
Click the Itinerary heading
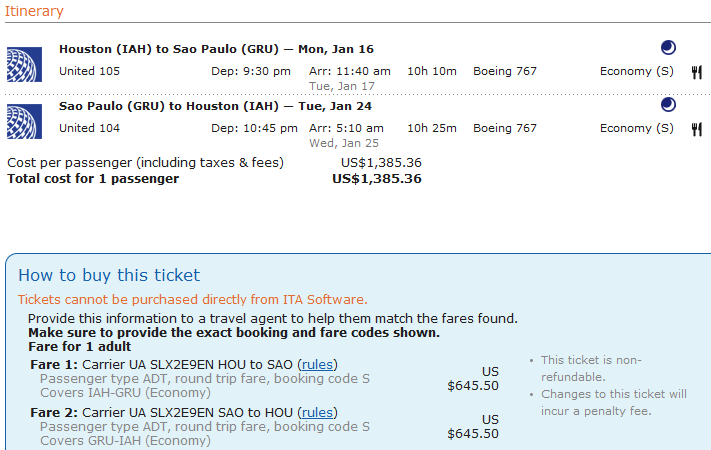coord(35,12)
